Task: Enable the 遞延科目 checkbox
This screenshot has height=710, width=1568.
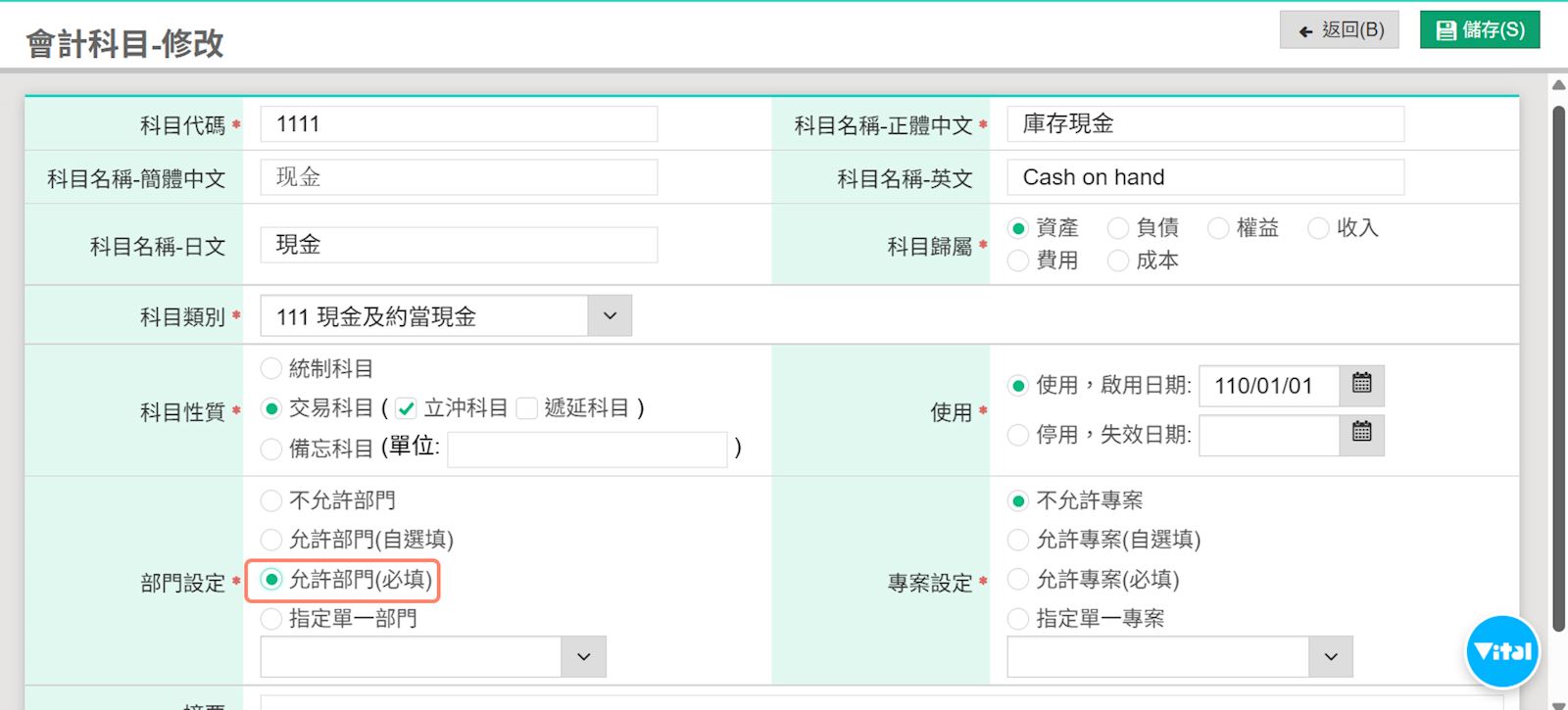Action: (x=527, y=408)
